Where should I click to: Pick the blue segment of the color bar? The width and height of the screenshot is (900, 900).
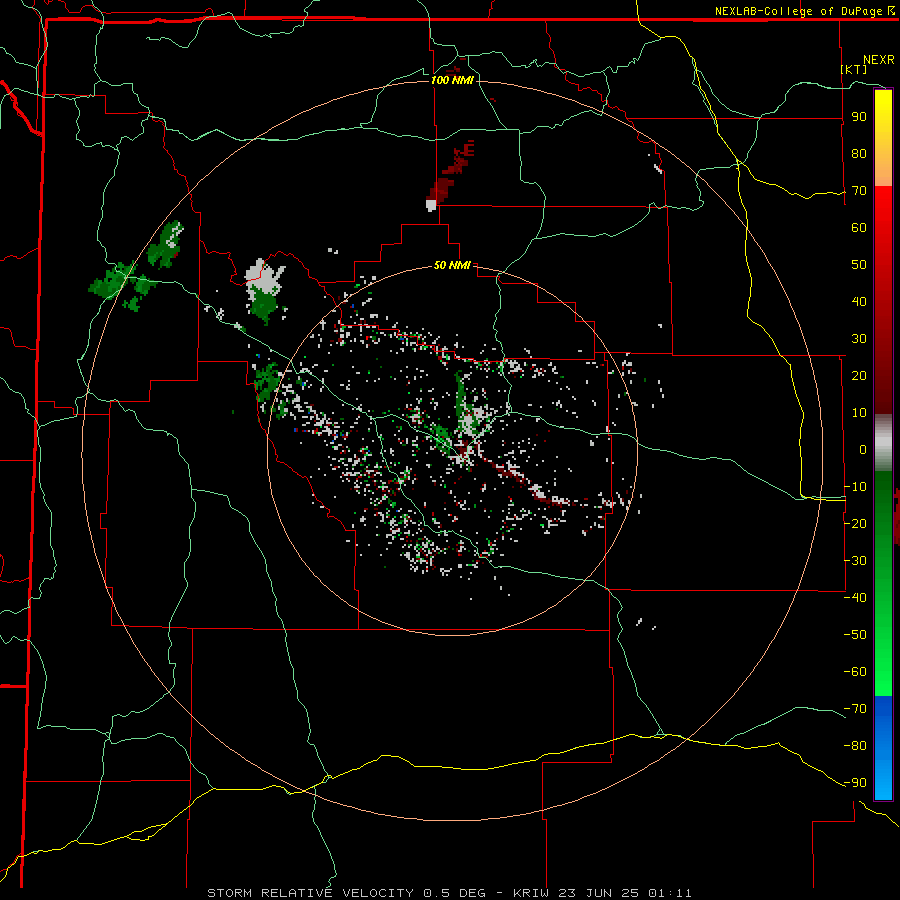click(x=883, y=748)
